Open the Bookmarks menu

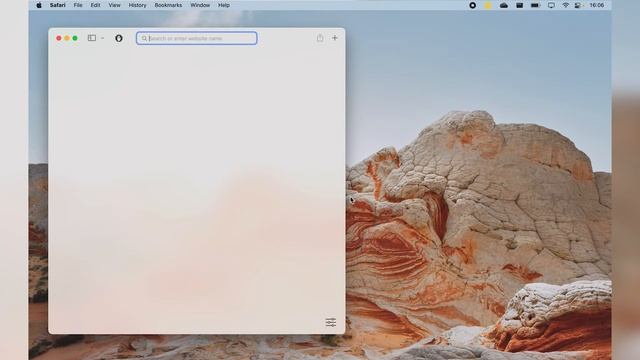(x=168, y=5)
